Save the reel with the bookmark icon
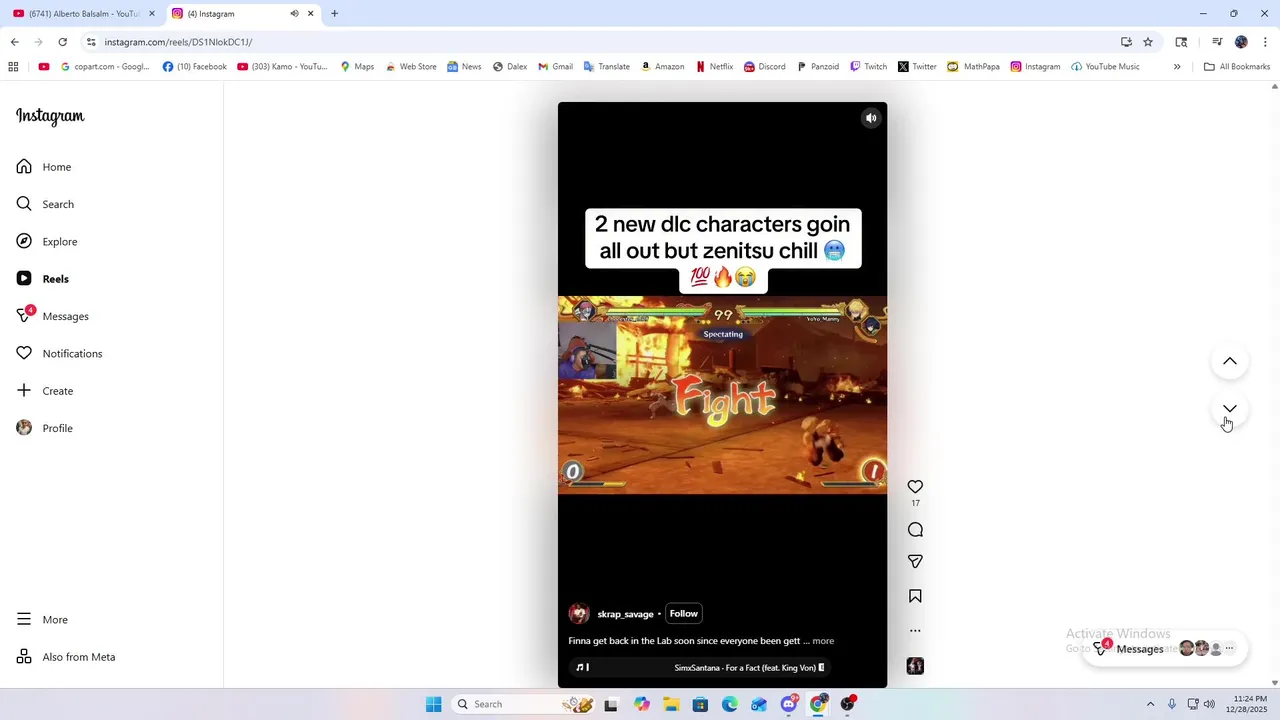This screenshot has width=1280, height=720. [x=915, y=596]
